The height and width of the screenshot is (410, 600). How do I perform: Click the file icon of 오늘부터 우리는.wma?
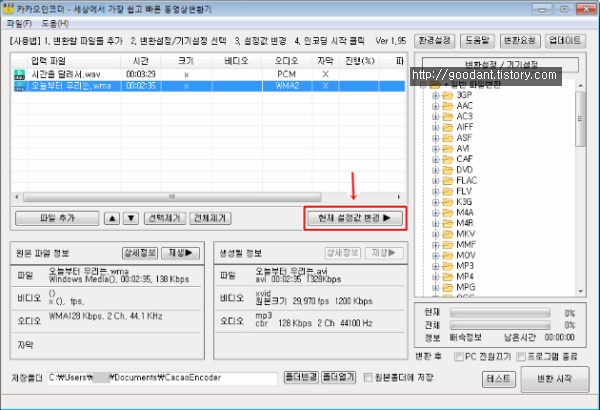click(19, 86)
